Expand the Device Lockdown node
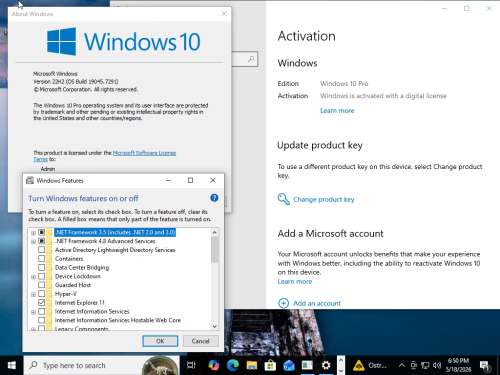Image resolution: width=500 pixels, height=375 pixels. click(x=33, y=277)
